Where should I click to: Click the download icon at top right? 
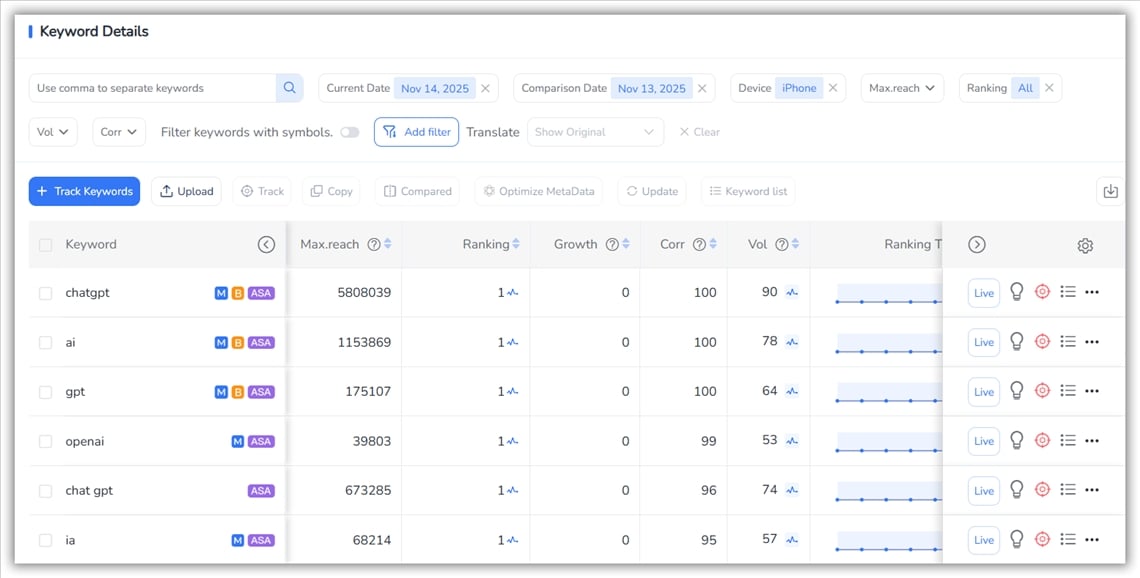[x=1110, y=192]
